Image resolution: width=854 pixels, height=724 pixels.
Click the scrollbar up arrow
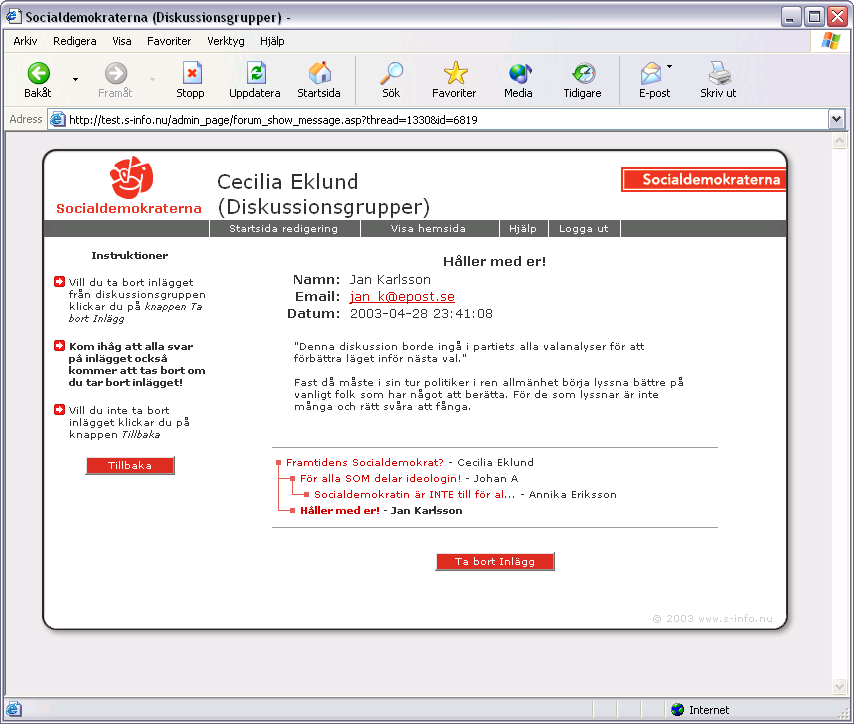[839, 142]
